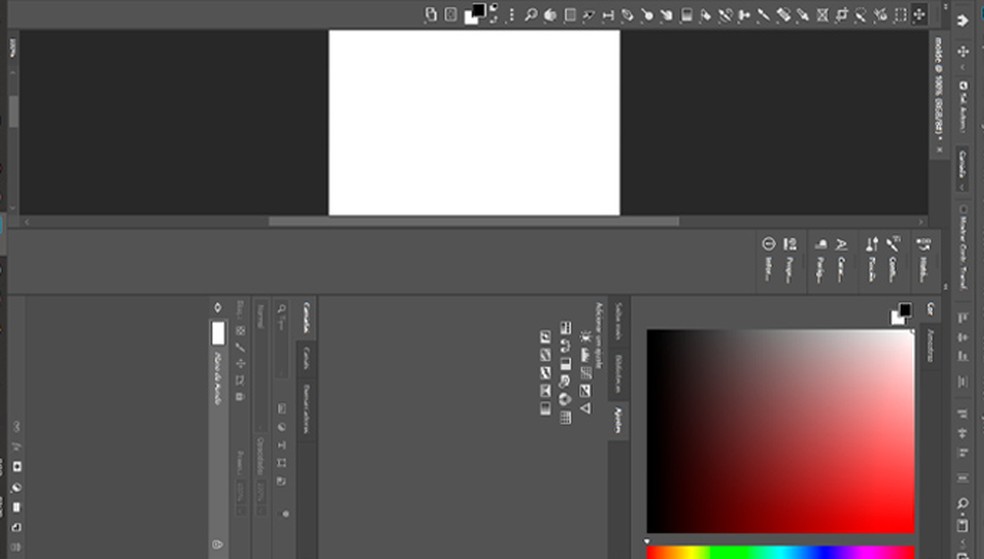Toggle visibility eye of Plano de Fundo layer
The height and width of the screenshot is (559, 984).
(x=218, y=308)
